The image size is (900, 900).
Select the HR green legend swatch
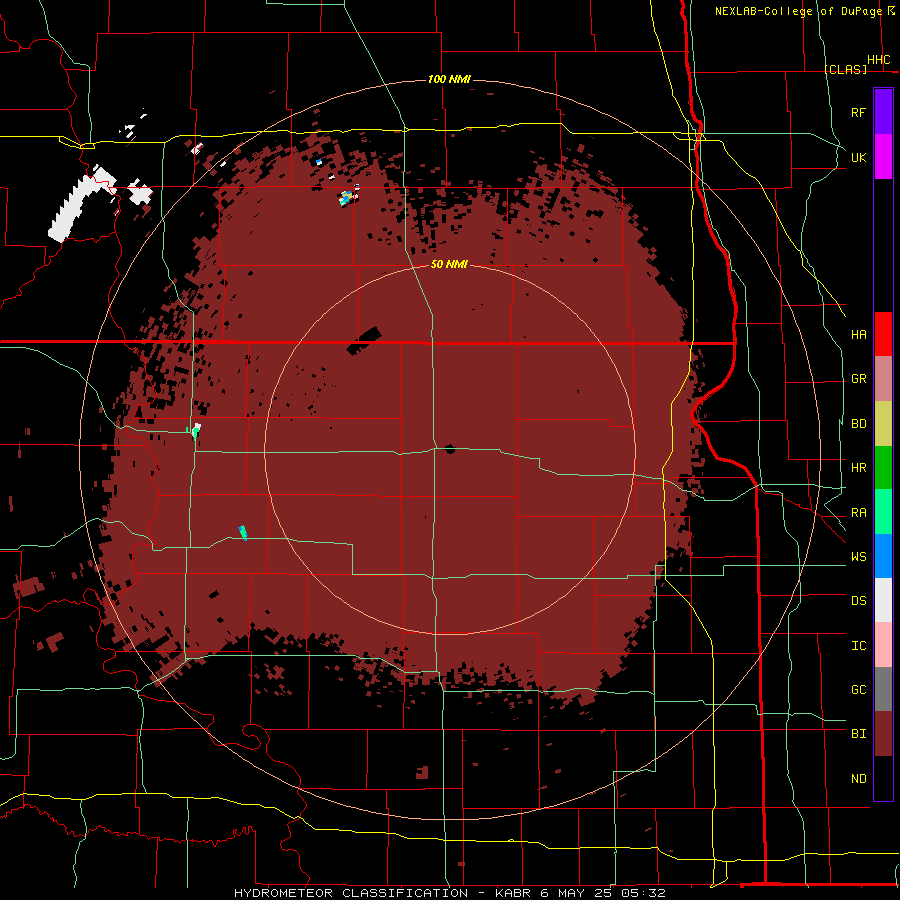883,467
